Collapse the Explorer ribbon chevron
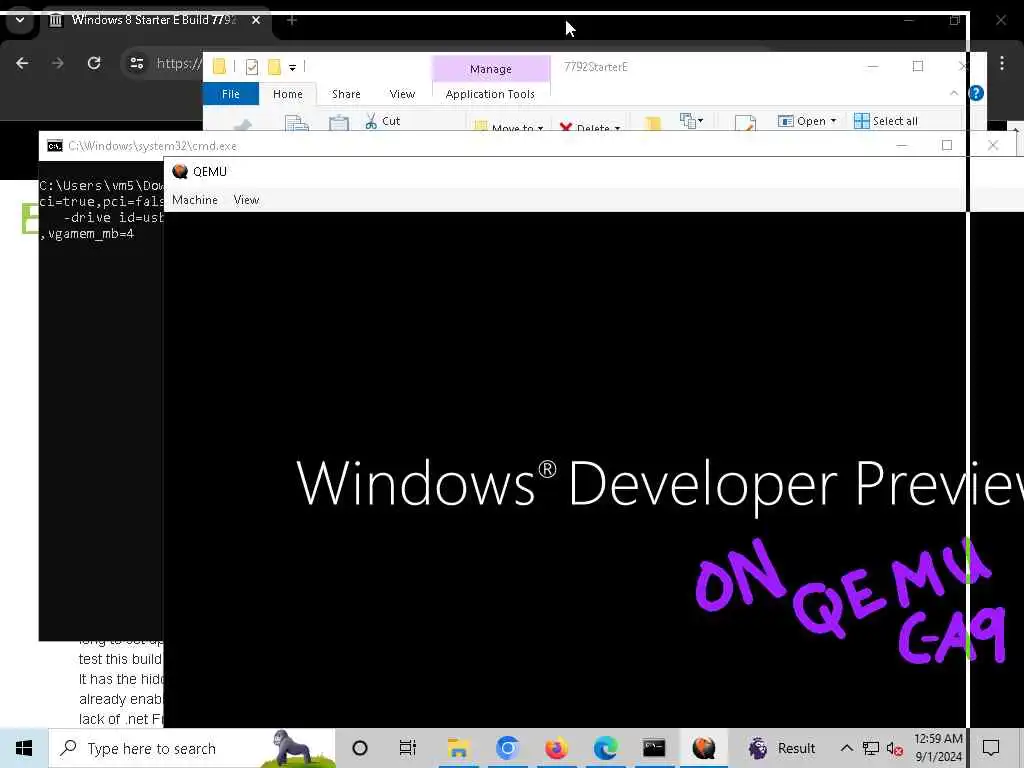Screen dimensions: 1024x768 pos(953,93)
